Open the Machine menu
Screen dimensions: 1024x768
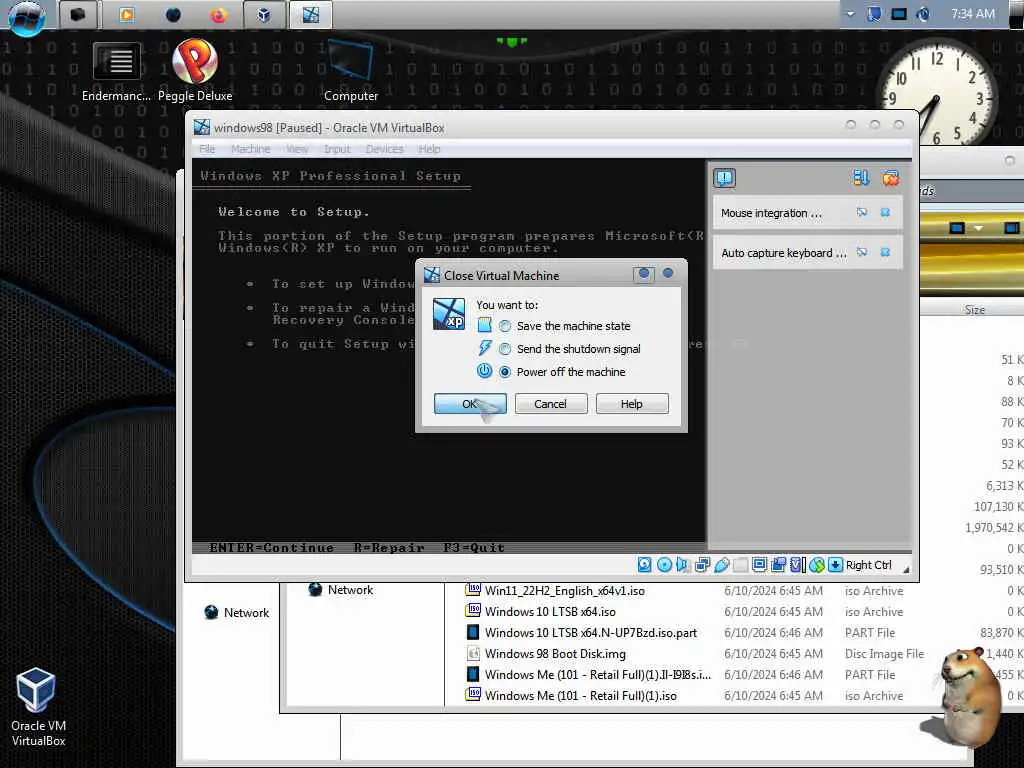click(x=250, y=149)
